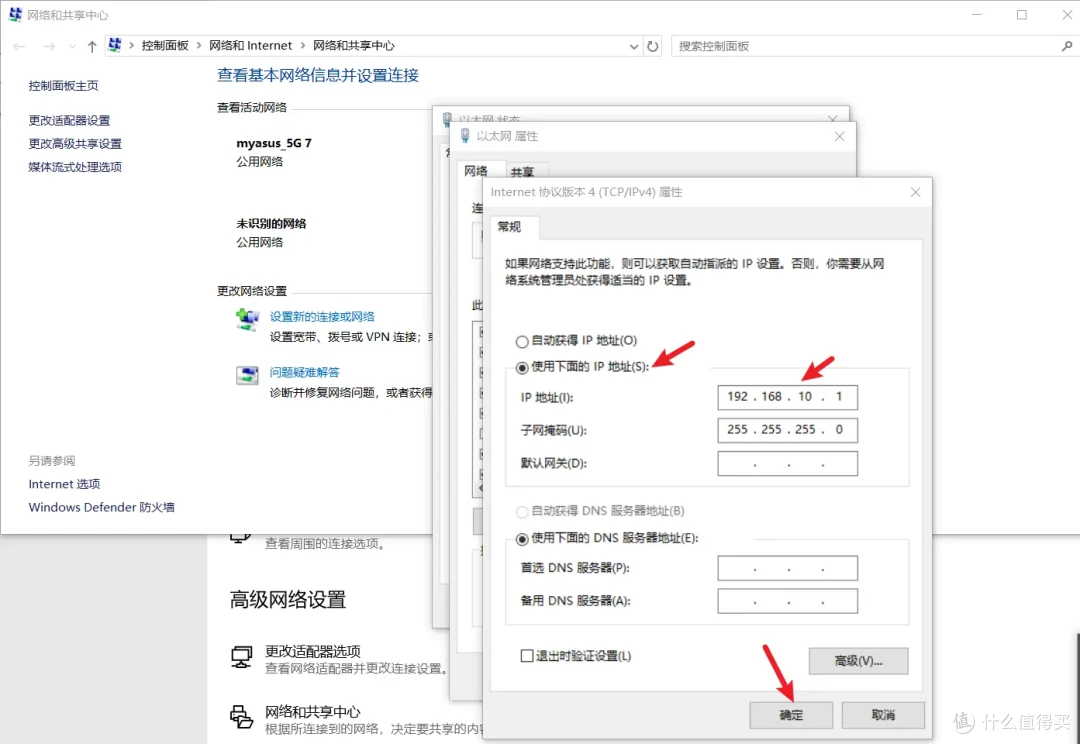Image resolution: width=1080 pixels, height=744 pixels.
Task: Click the IP 地址 field showing 192.168.10.1
Action: coord(787,397)
